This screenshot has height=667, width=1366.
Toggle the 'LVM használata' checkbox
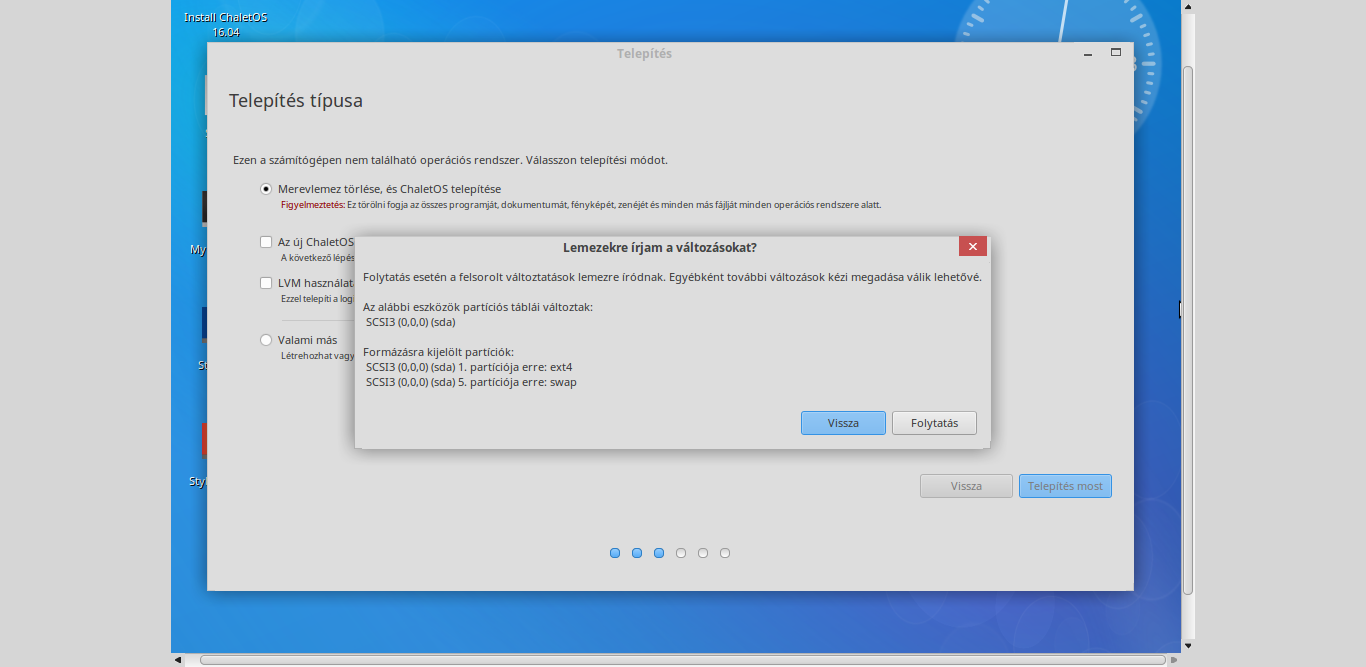pyautogui.click(x=266, y=283)
